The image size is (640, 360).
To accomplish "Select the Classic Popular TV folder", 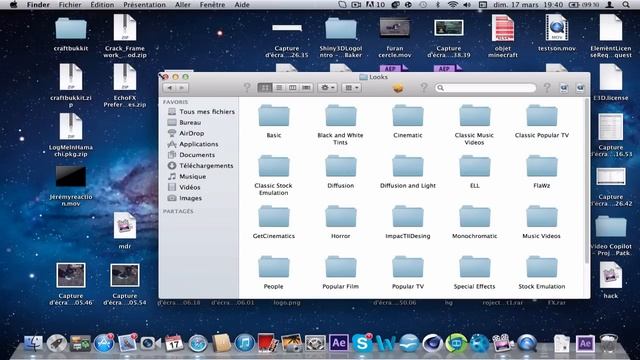I will pos(542,116).
